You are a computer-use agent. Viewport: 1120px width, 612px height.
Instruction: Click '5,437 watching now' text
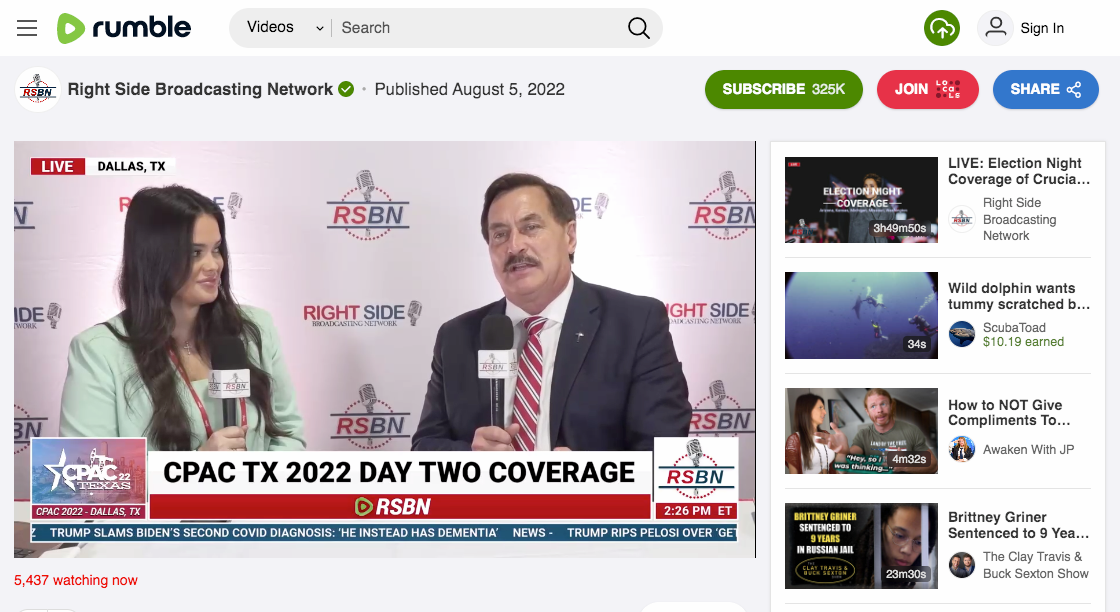pos(76,581)
